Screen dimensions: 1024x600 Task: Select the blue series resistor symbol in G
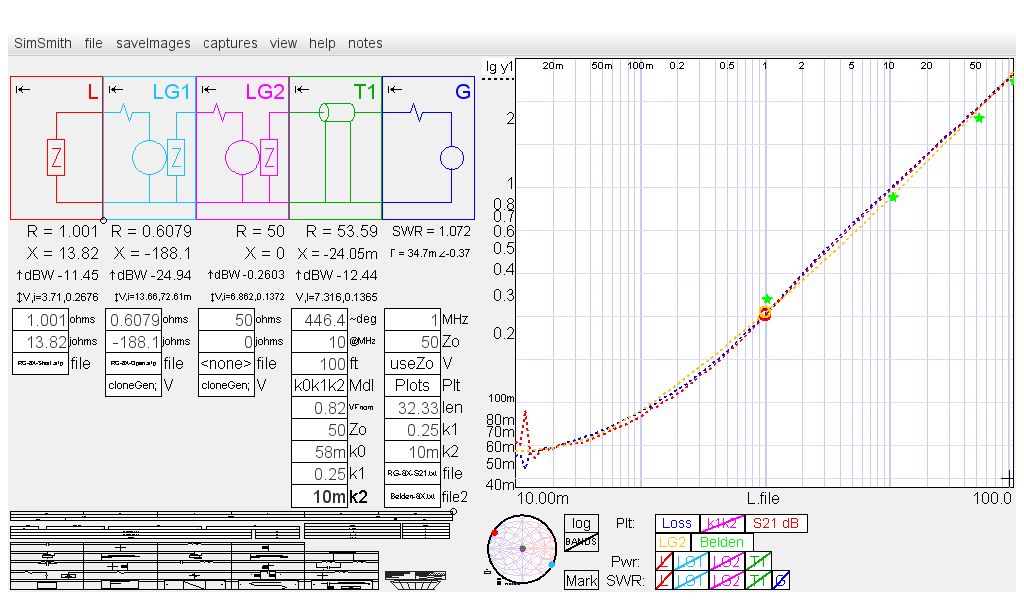tap(416, 112)
